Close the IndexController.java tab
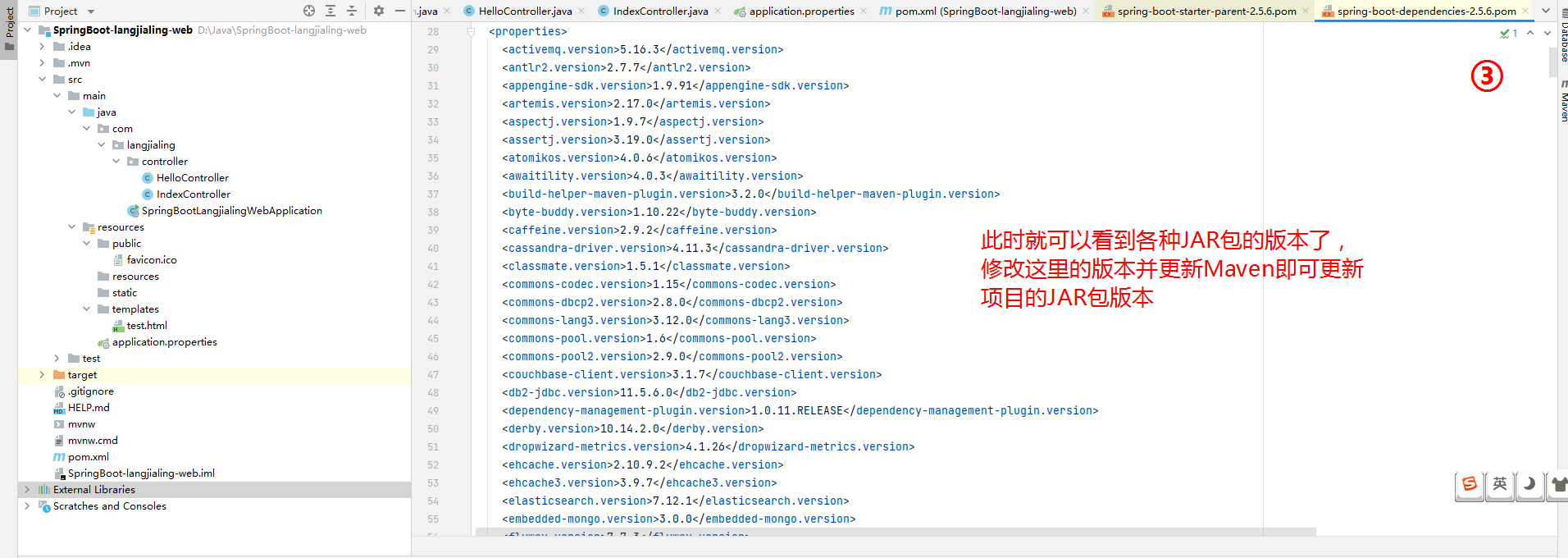The width and height of the screenshot is (1568, 558). click(717, 11)
